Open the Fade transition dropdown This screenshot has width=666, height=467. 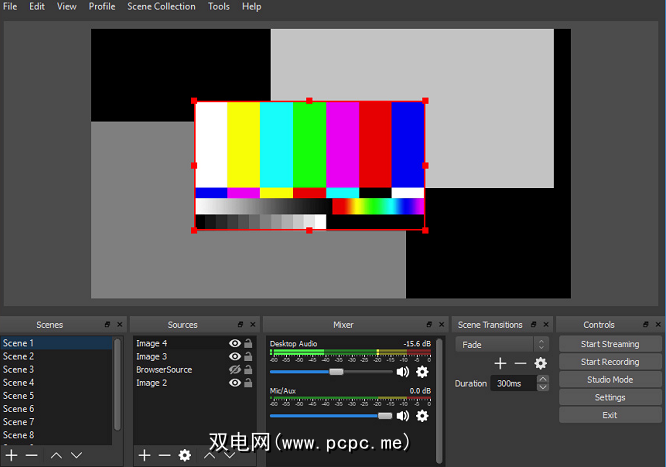[501, 344]
